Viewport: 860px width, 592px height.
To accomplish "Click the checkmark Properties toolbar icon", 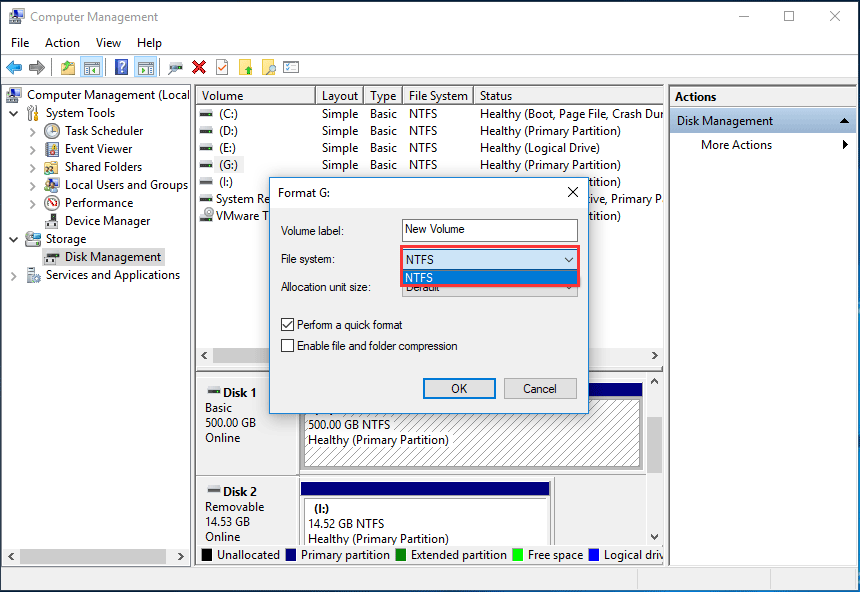I will coord(222,67).
